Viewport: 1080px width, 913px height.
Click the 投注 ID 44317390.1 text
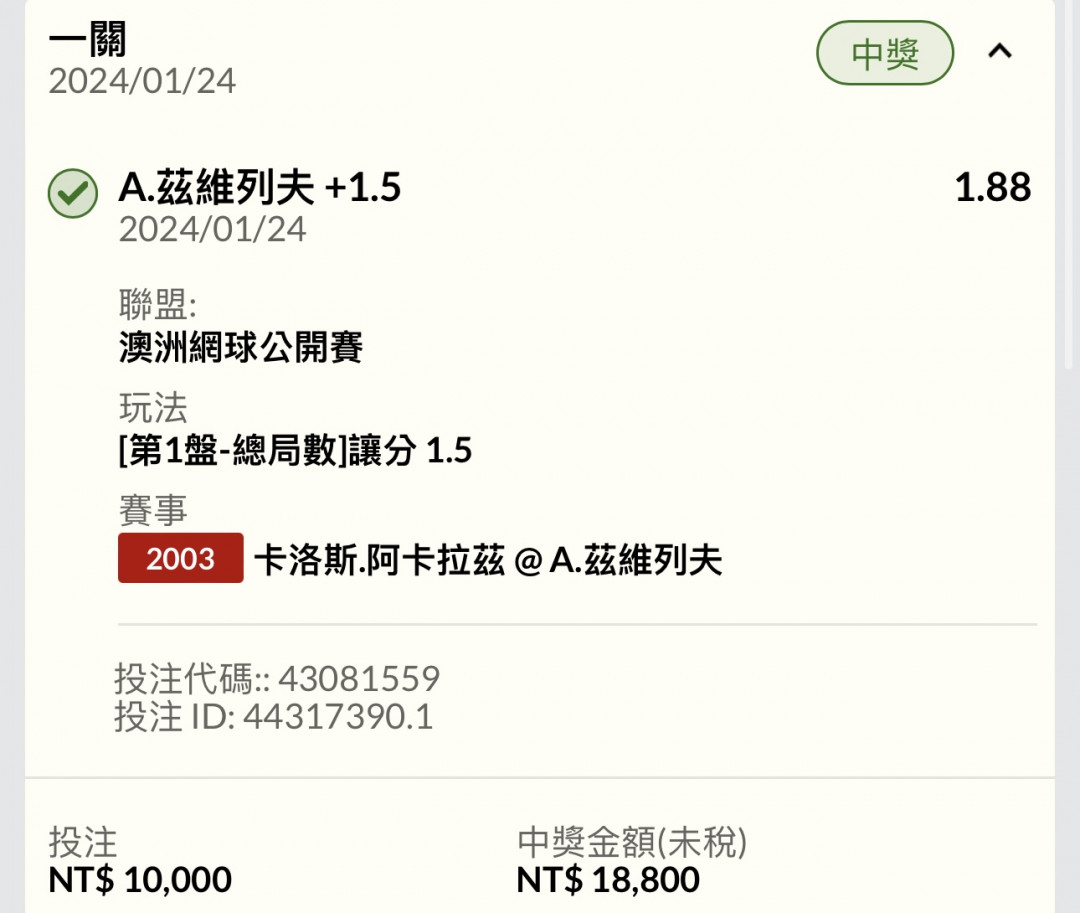point(273,717)
